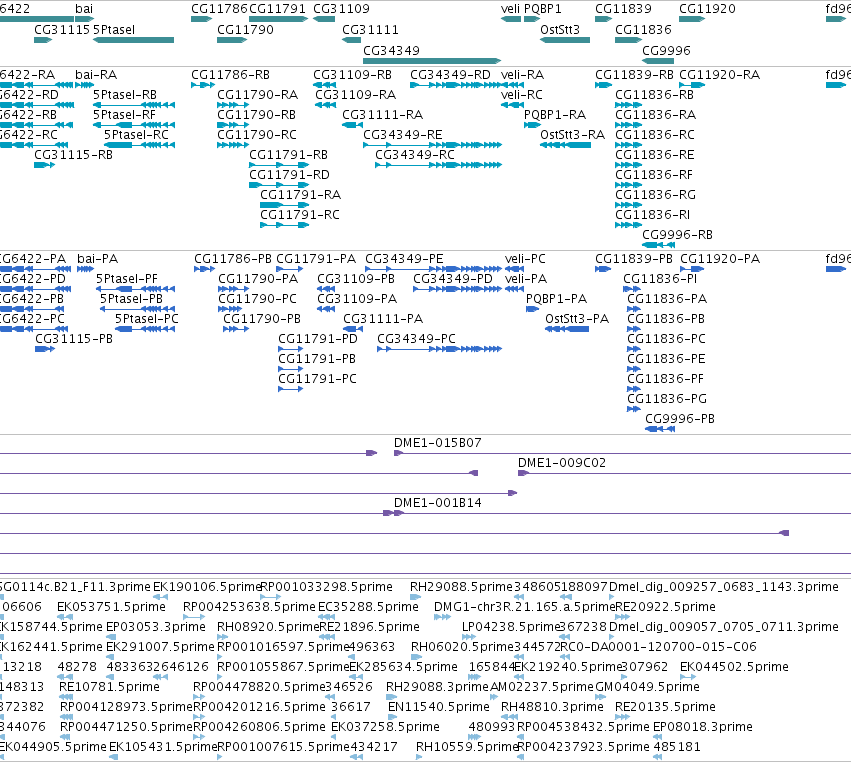
Task: Open transcript label "CG31111-RA"
Action: (x=382, y=115)
